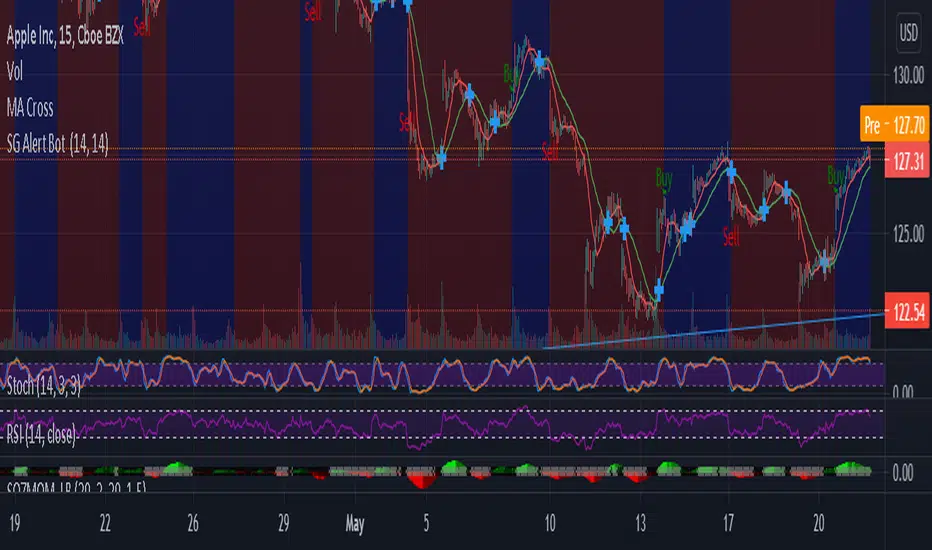Click date 29 on the time axis
This screenshot has width=932, height=550.
coord(284,523)
